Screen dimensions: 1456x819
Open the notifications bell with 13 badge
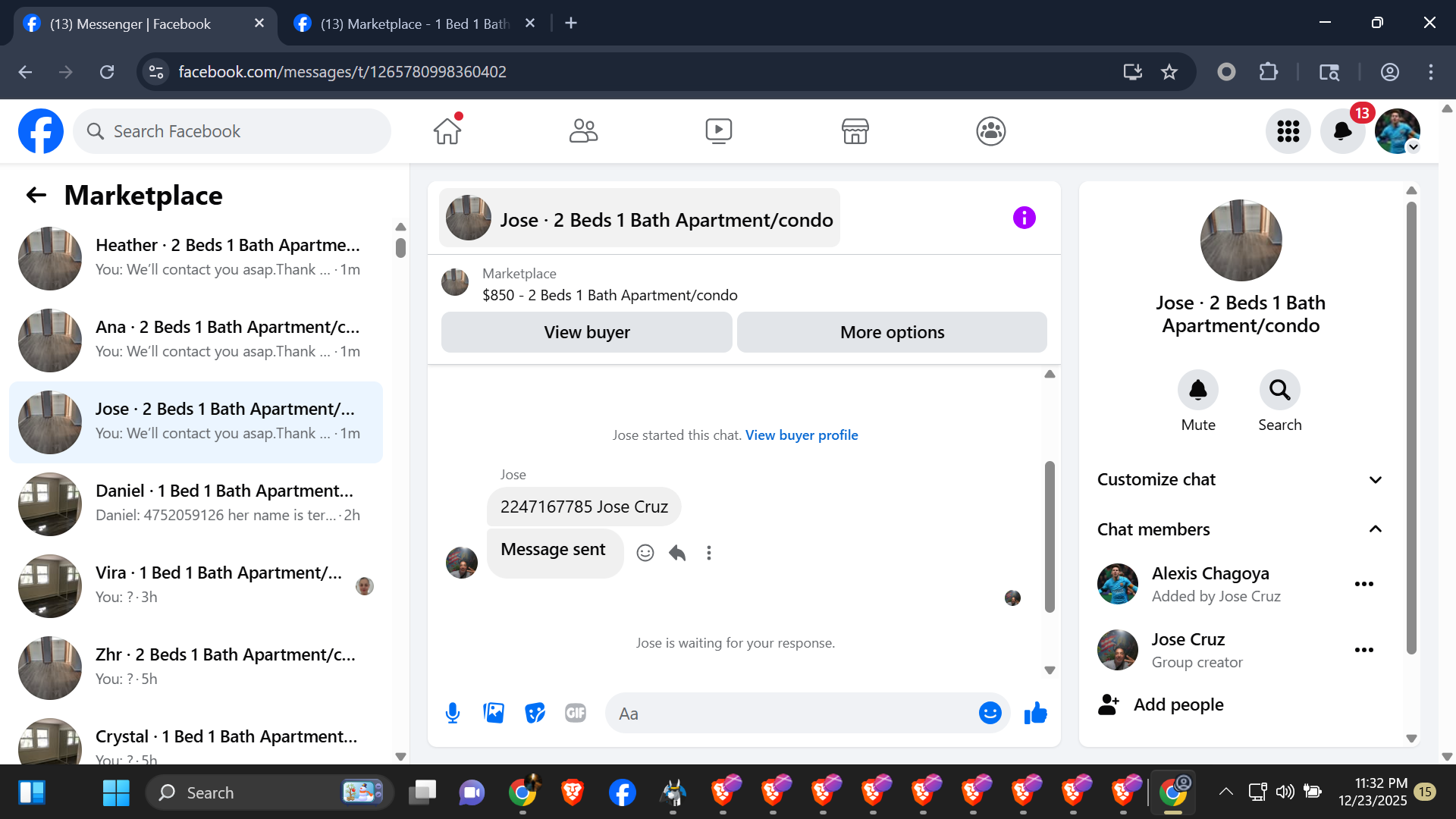1342,131
